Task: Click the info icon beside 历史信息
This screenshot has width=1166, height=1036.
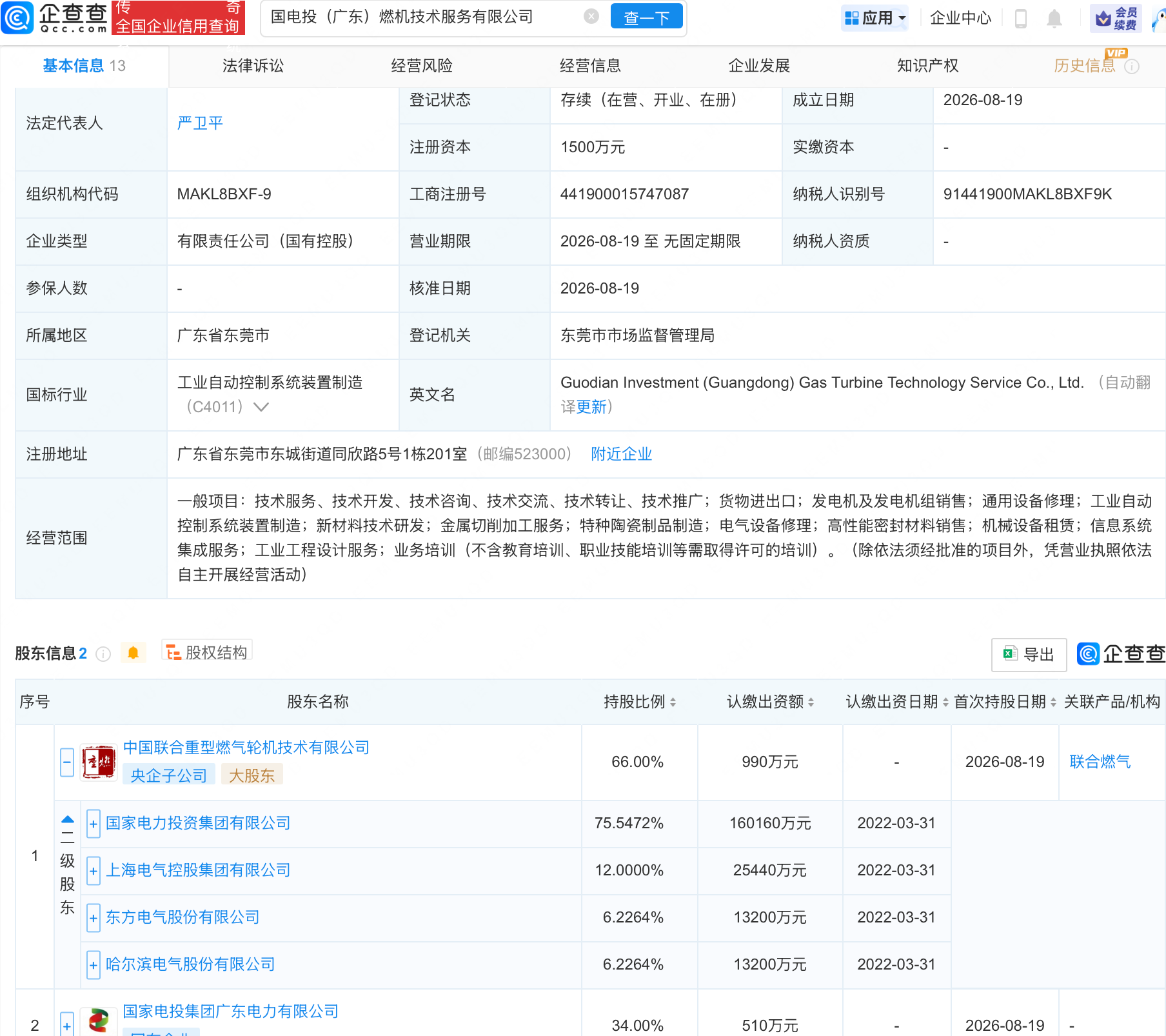Action: [x=1132, y=66]
